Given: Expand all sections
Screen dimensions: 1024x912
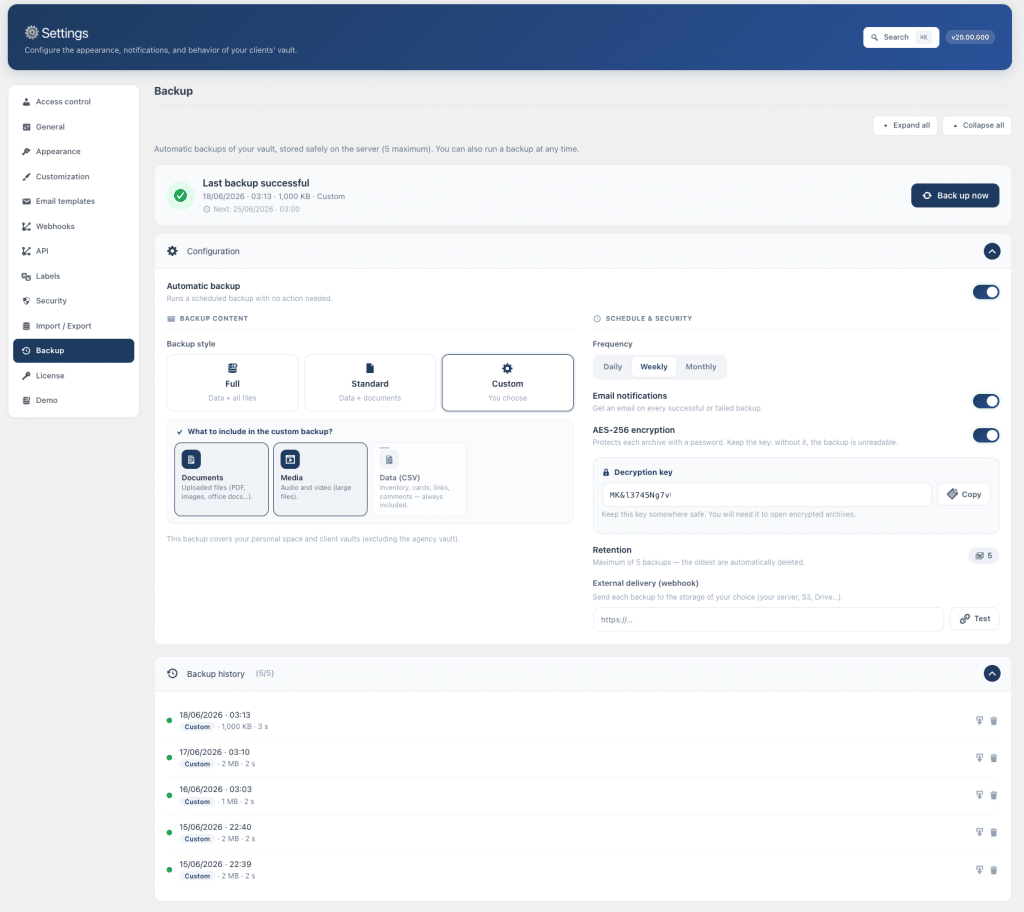Looking at the screenshot, I should coord(906,125).
